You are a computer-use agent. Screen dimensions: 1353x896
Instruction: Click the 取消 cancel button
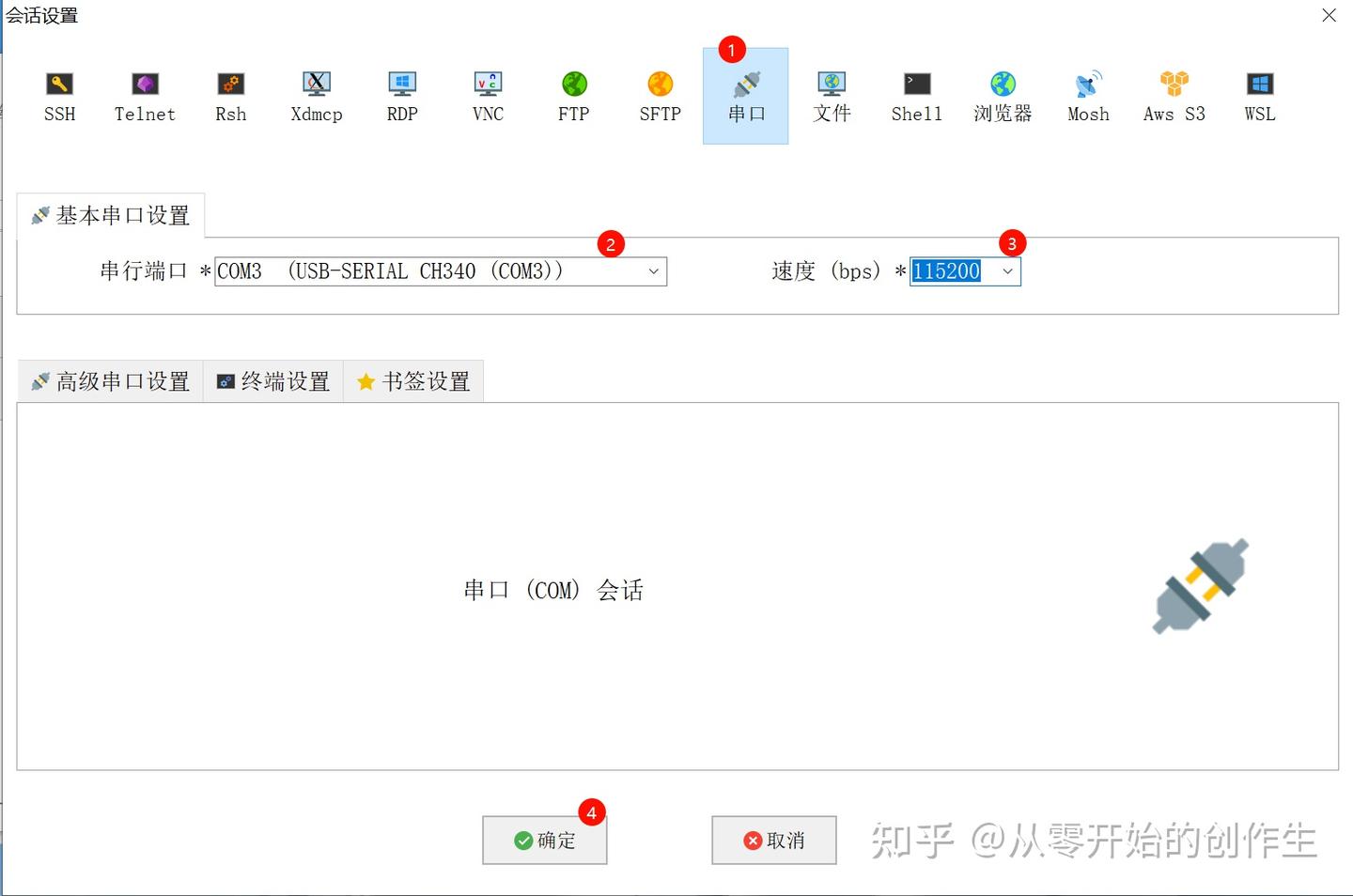(x=773, y=840)
